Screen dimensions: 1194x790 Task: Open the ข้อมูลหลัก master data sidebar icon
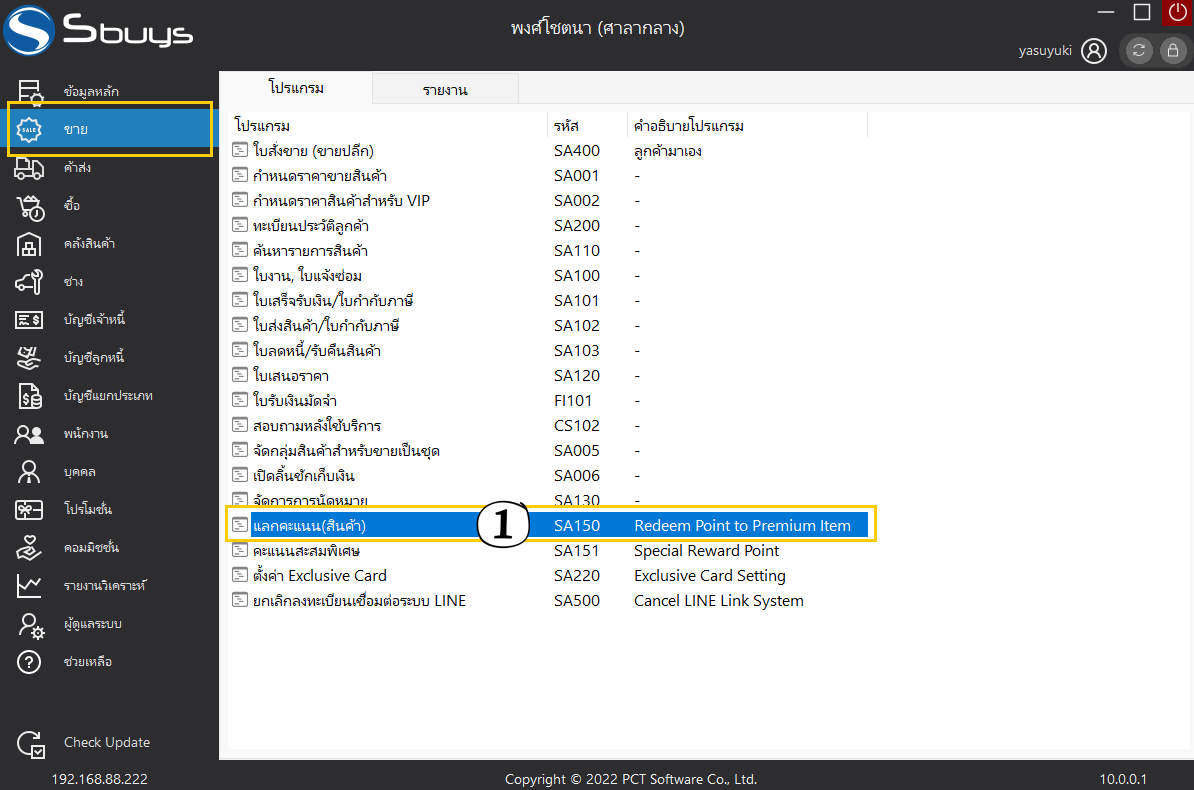[30, 91]
